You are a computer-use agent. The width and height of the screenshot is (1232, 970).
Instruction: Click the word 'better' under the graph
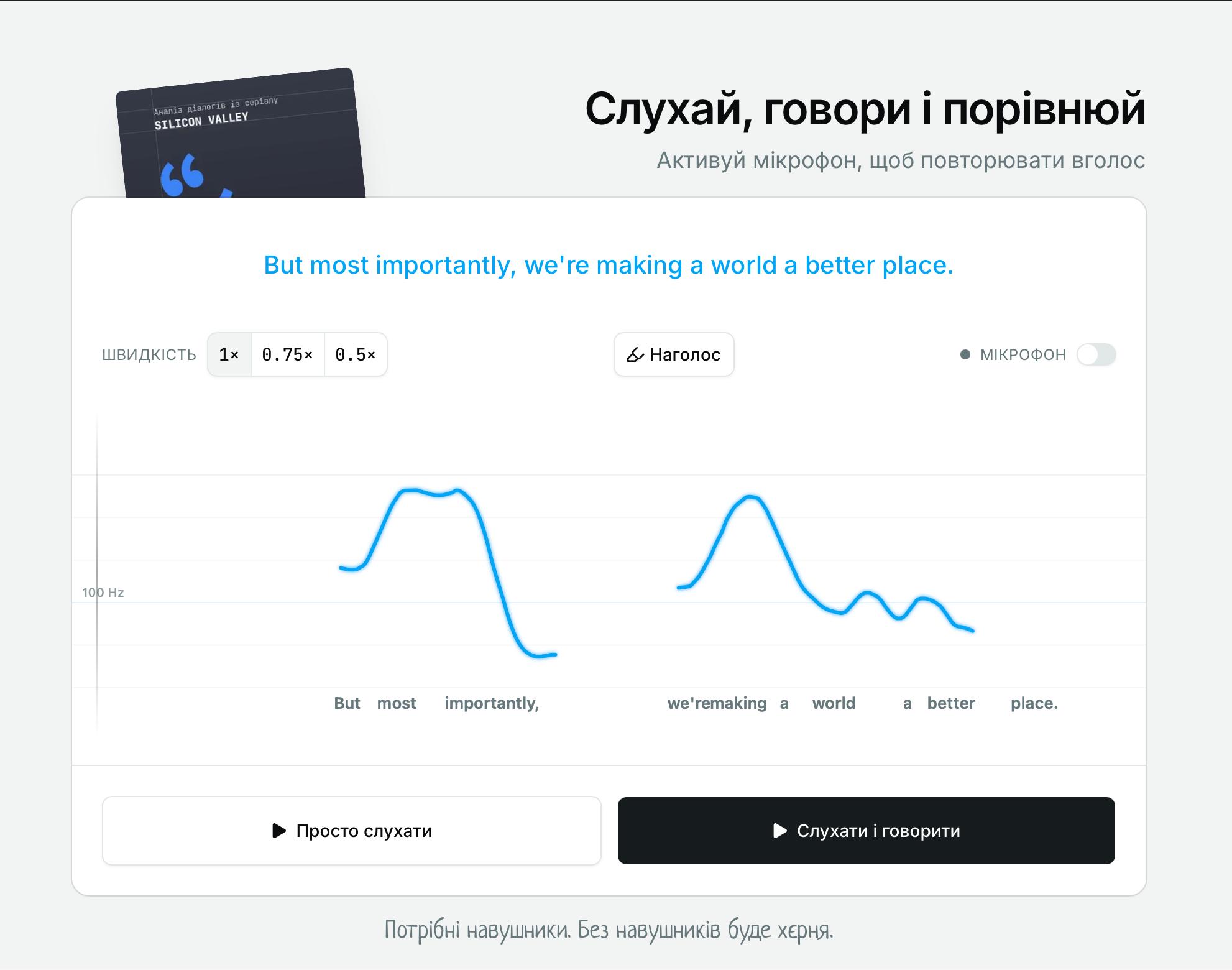coord(951,703)
